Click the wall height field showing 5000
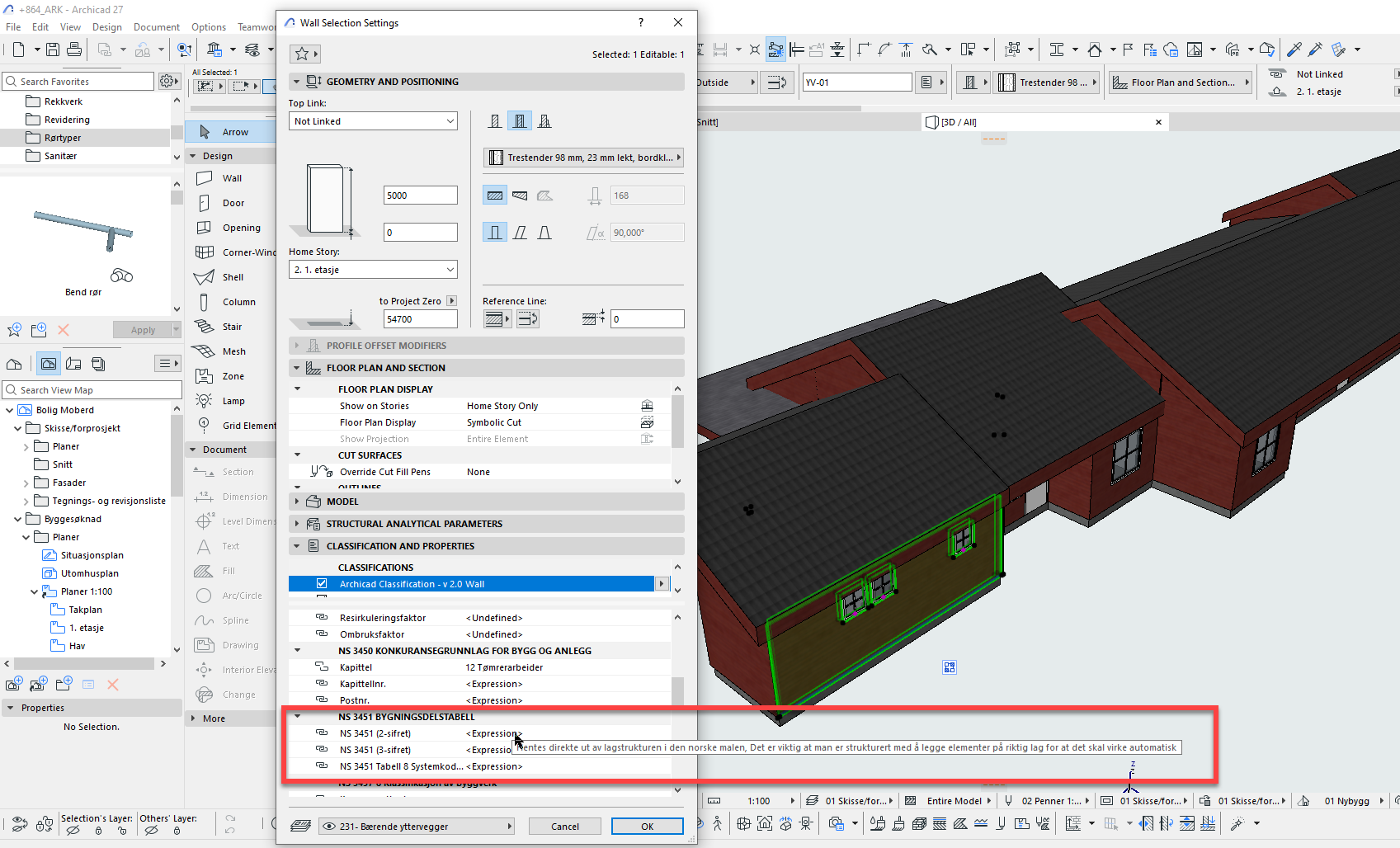This screenshot has width=1400, height=848. click(x=420, y=196)
